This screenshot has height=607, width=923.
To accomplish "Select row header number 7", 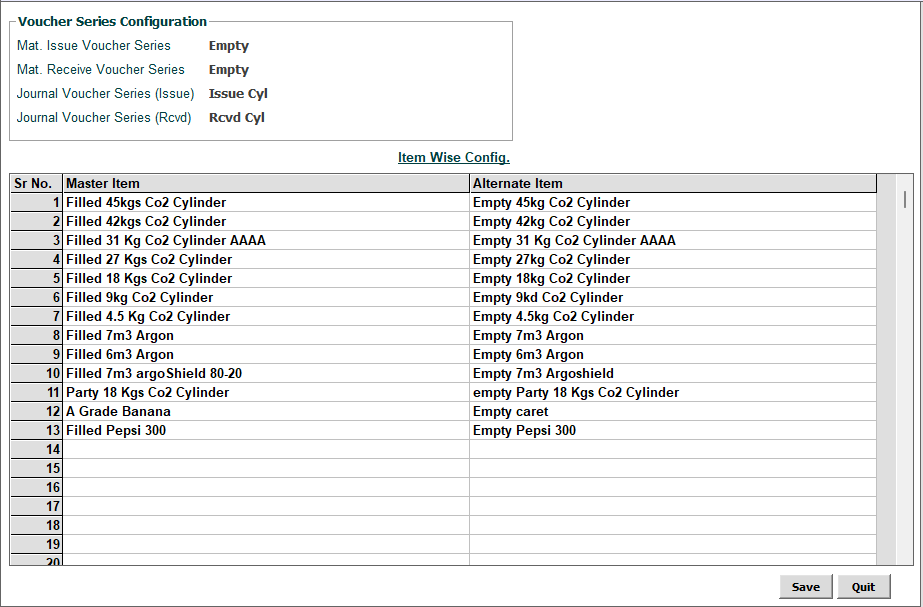I will (36, 317).
